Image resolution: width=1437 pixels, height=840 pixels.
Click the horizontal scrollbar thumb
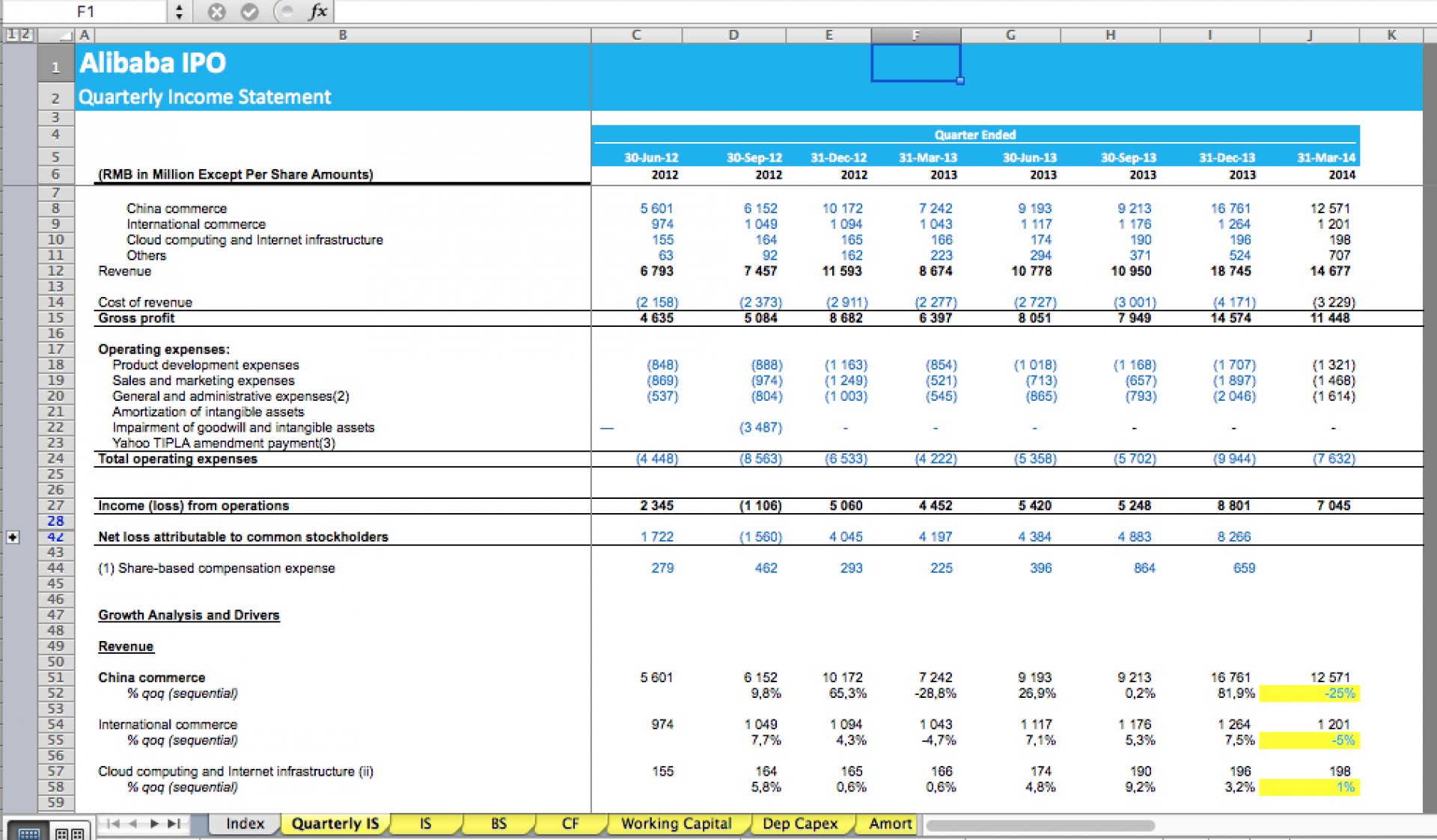[x=1040, y=825]
